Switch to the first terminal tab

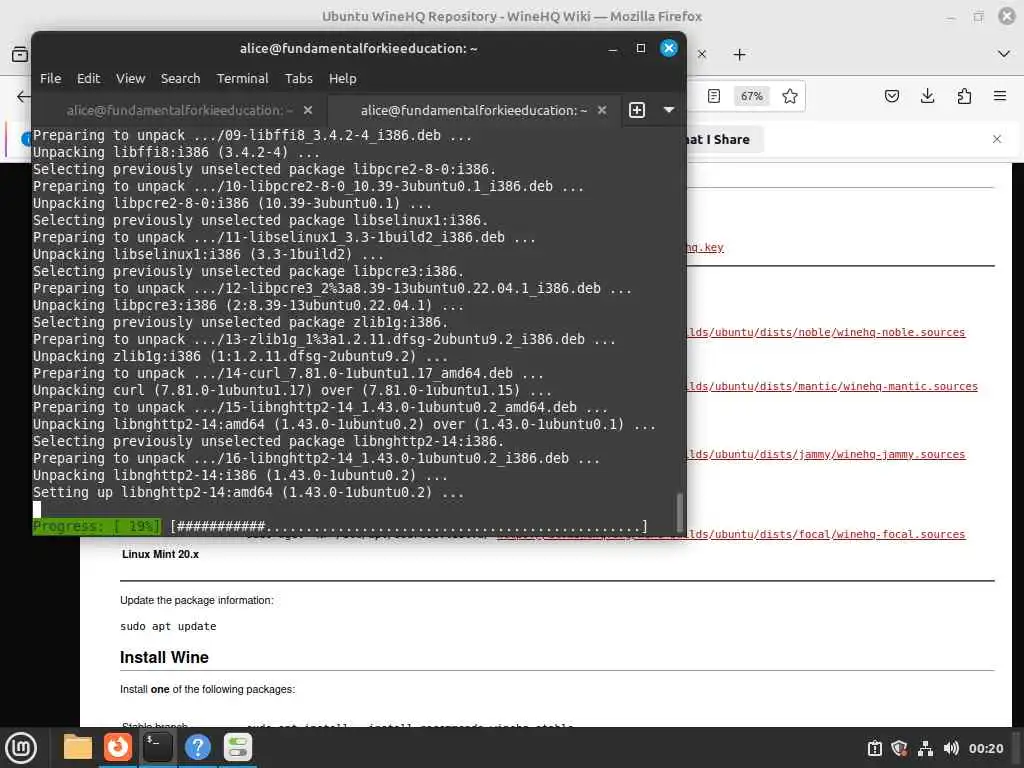click(180, 110)
